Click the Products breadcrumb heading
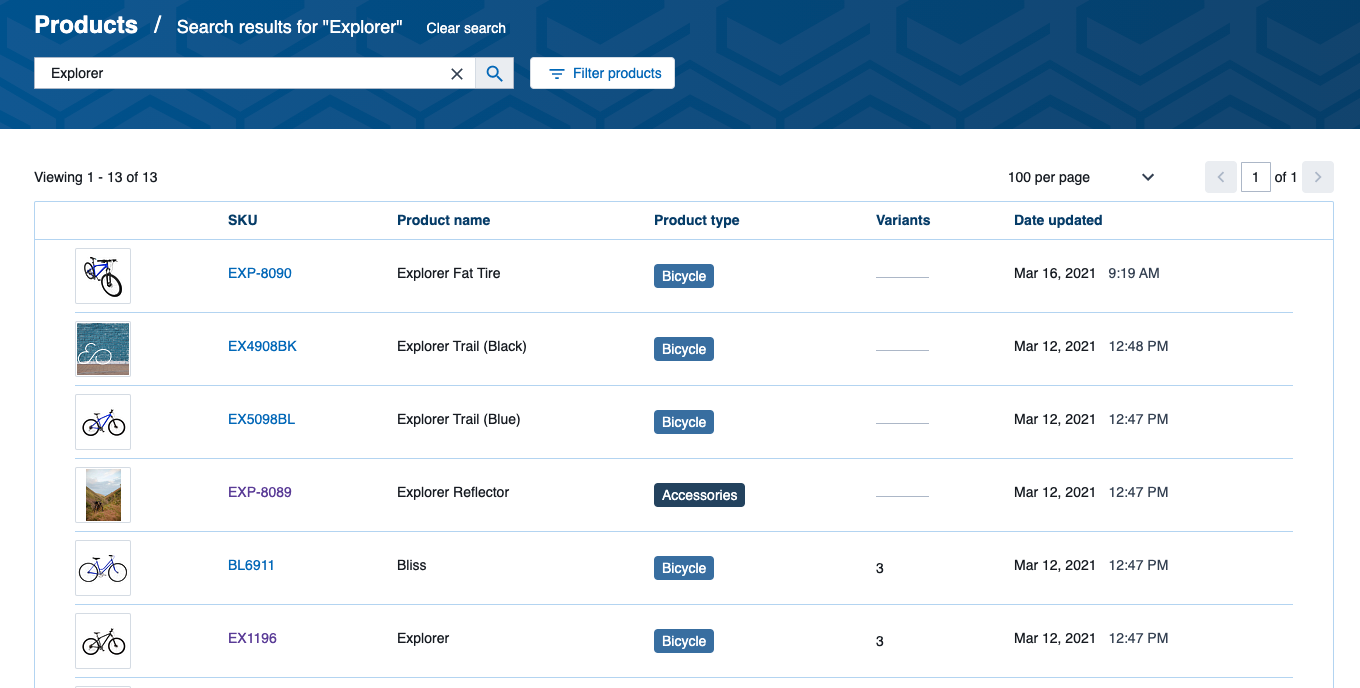The width and height of the screenshot is (1360, 688). point(86,25)
